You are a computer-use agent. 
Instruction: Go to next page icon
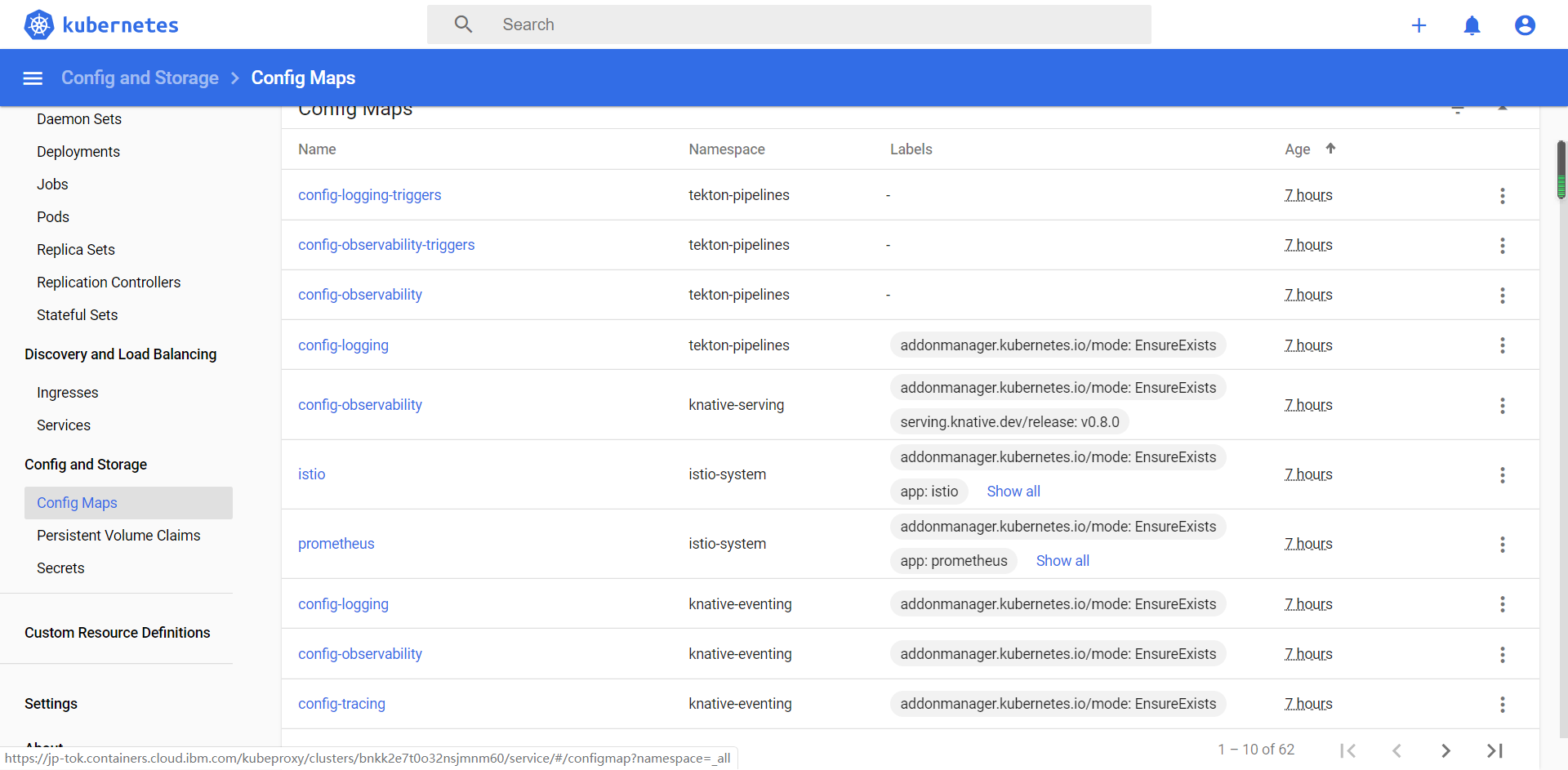coord(1445,750)
